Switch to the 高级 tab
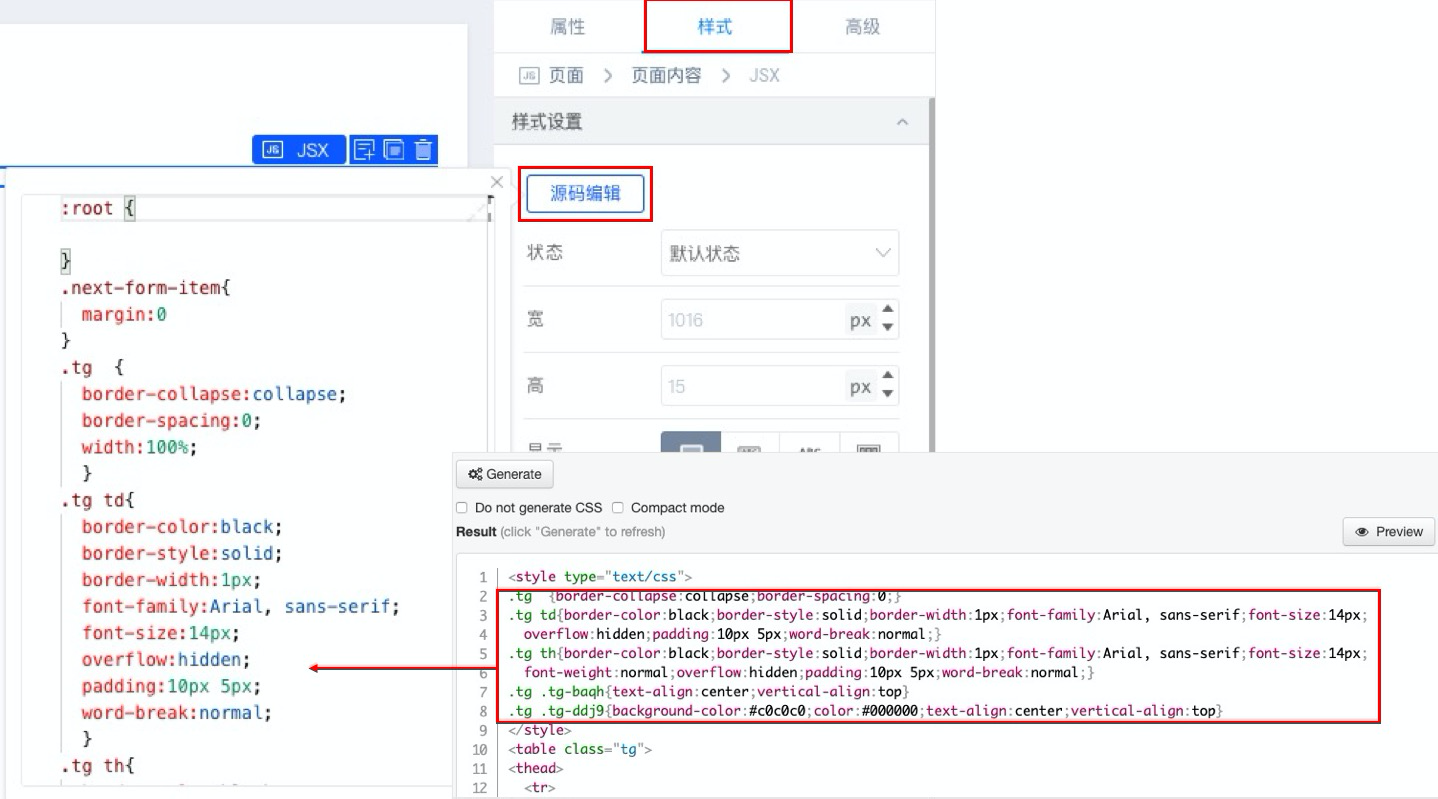Viewport: 1438px width, 799px height. tap(862, 27)
